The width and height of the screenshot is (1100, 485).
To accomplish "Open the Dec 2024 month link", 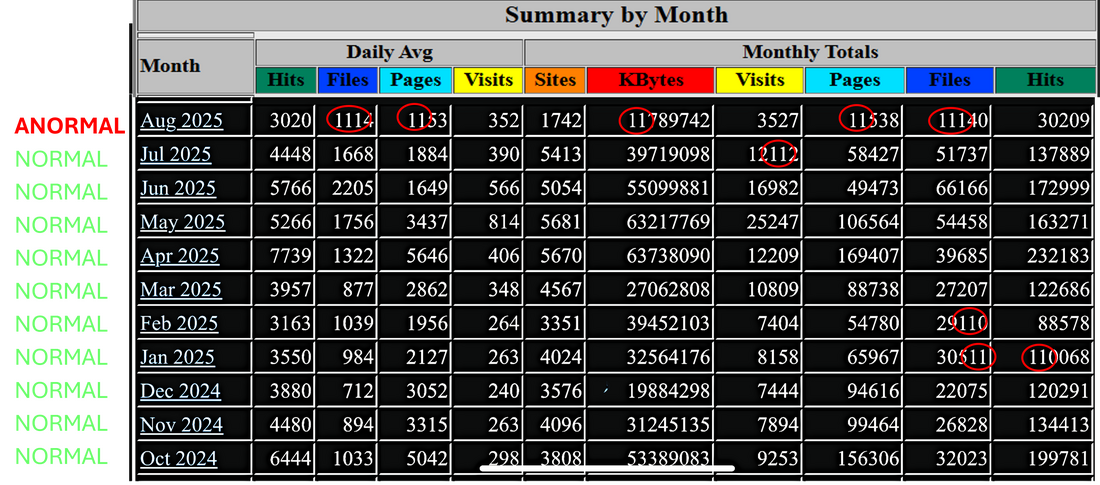I will click(x=181, y=391).
